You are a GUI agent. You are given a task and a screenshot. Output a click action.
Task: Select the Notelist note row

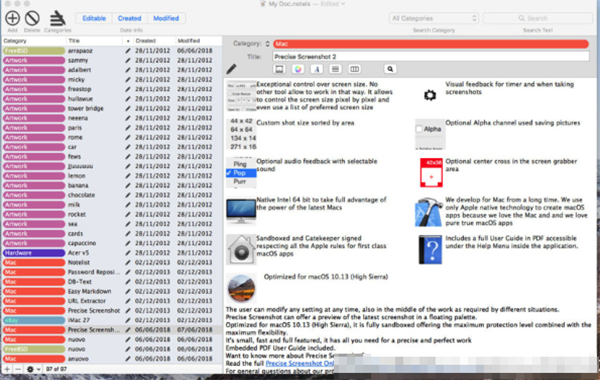tap(112, 262)
